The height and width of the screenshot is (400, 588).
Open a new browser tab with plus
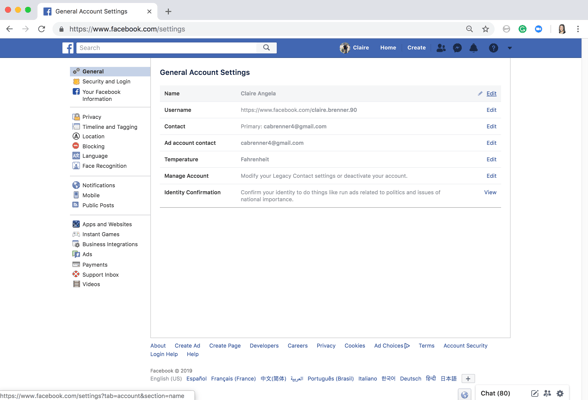coord(168,12)
